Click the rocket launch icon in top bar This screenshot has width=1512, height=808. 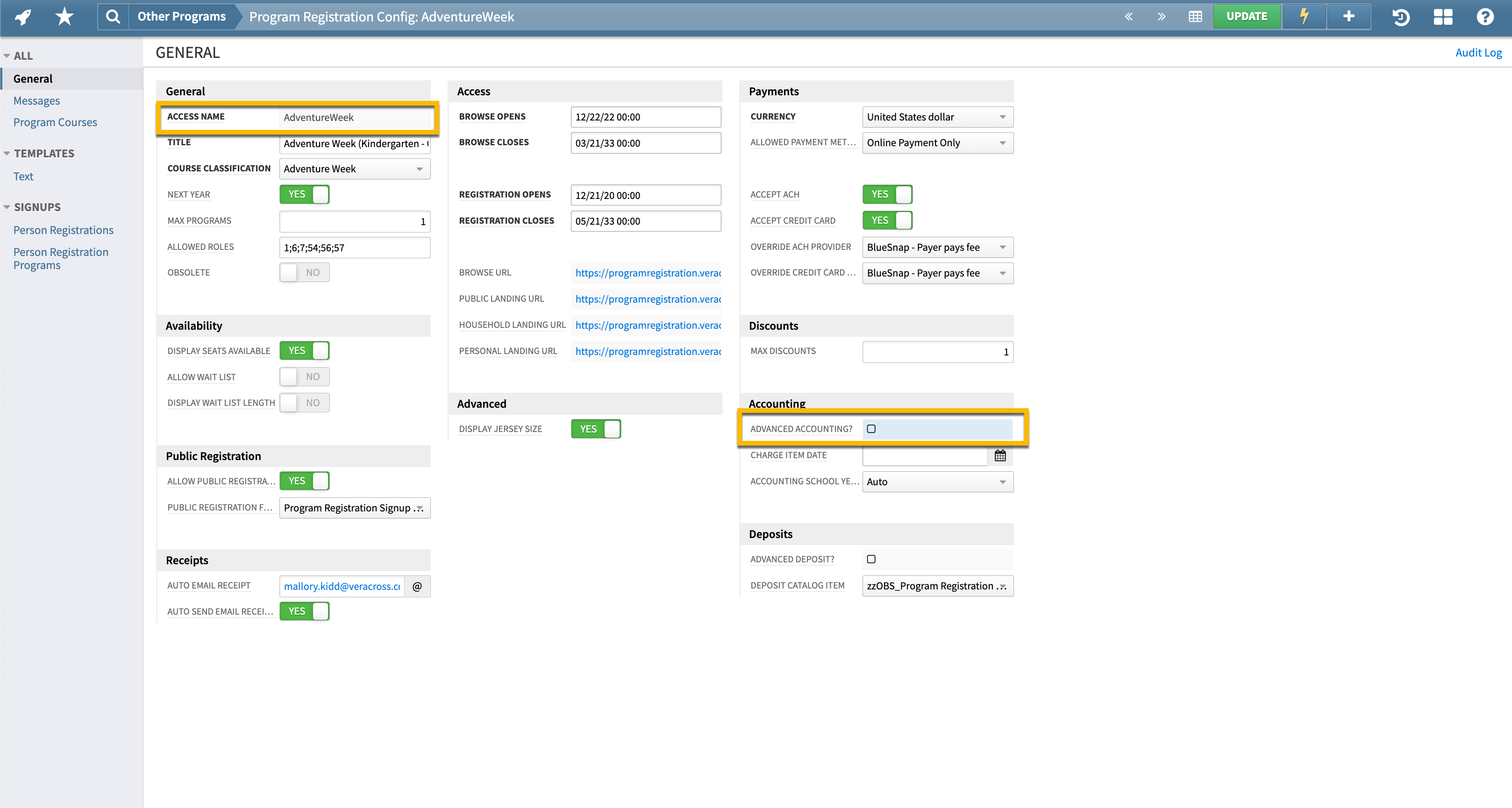[x=21, y=16]
